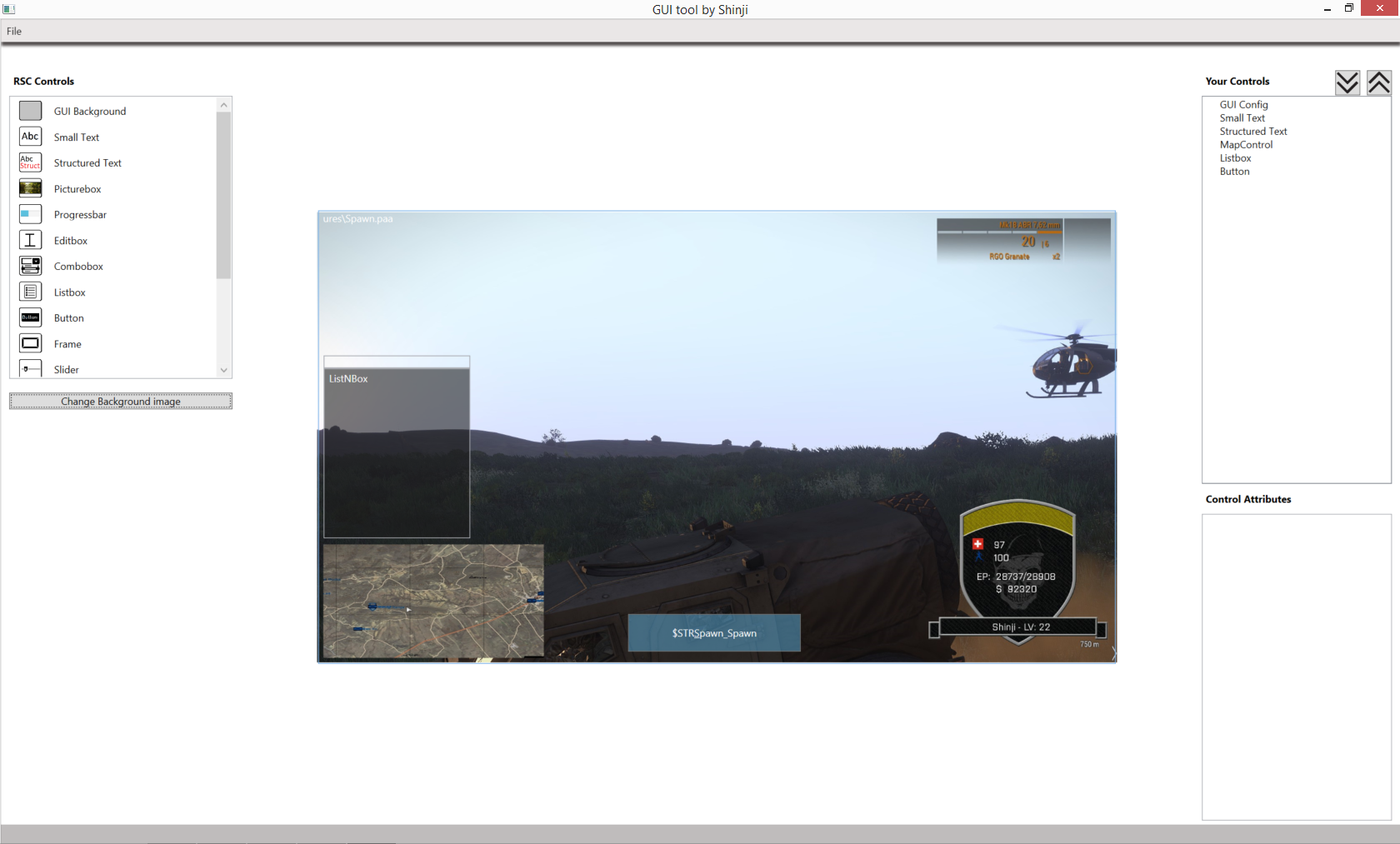1400x844 pixels.
Task: Click inside the Control Attributes panel
Action: (x=1297, y=667)
